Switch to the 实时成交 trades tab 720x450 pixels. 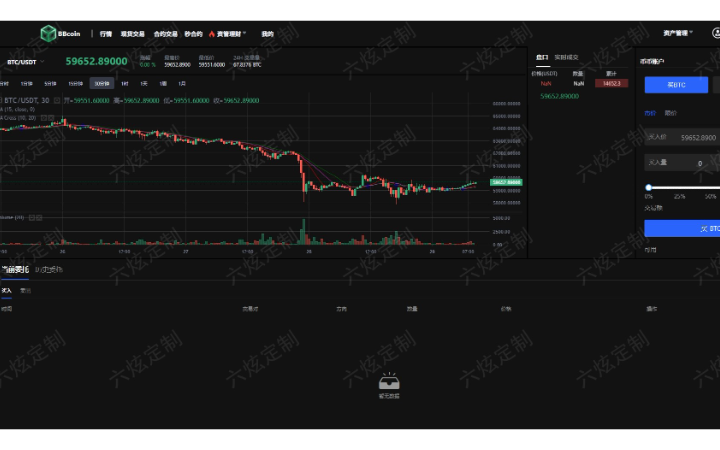pos(566,57)
